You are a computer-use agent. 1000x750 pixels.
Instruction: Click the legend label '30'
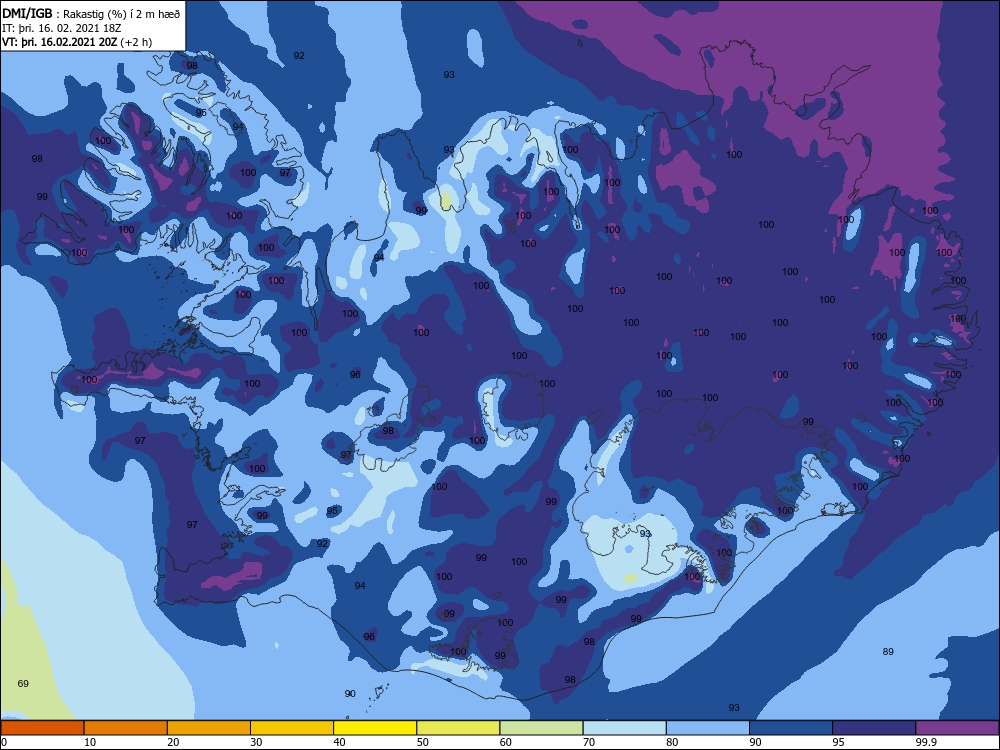pos(256,742)
